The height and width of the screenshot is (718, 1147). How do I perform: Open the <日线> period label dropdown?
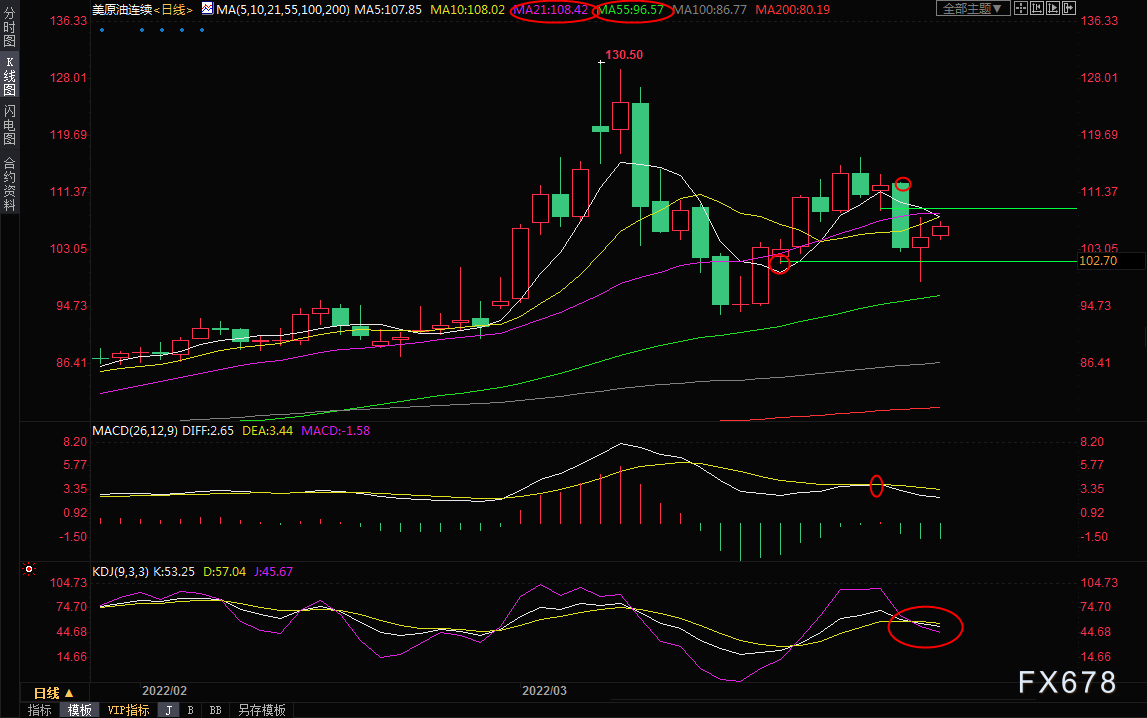click(173, 10)
